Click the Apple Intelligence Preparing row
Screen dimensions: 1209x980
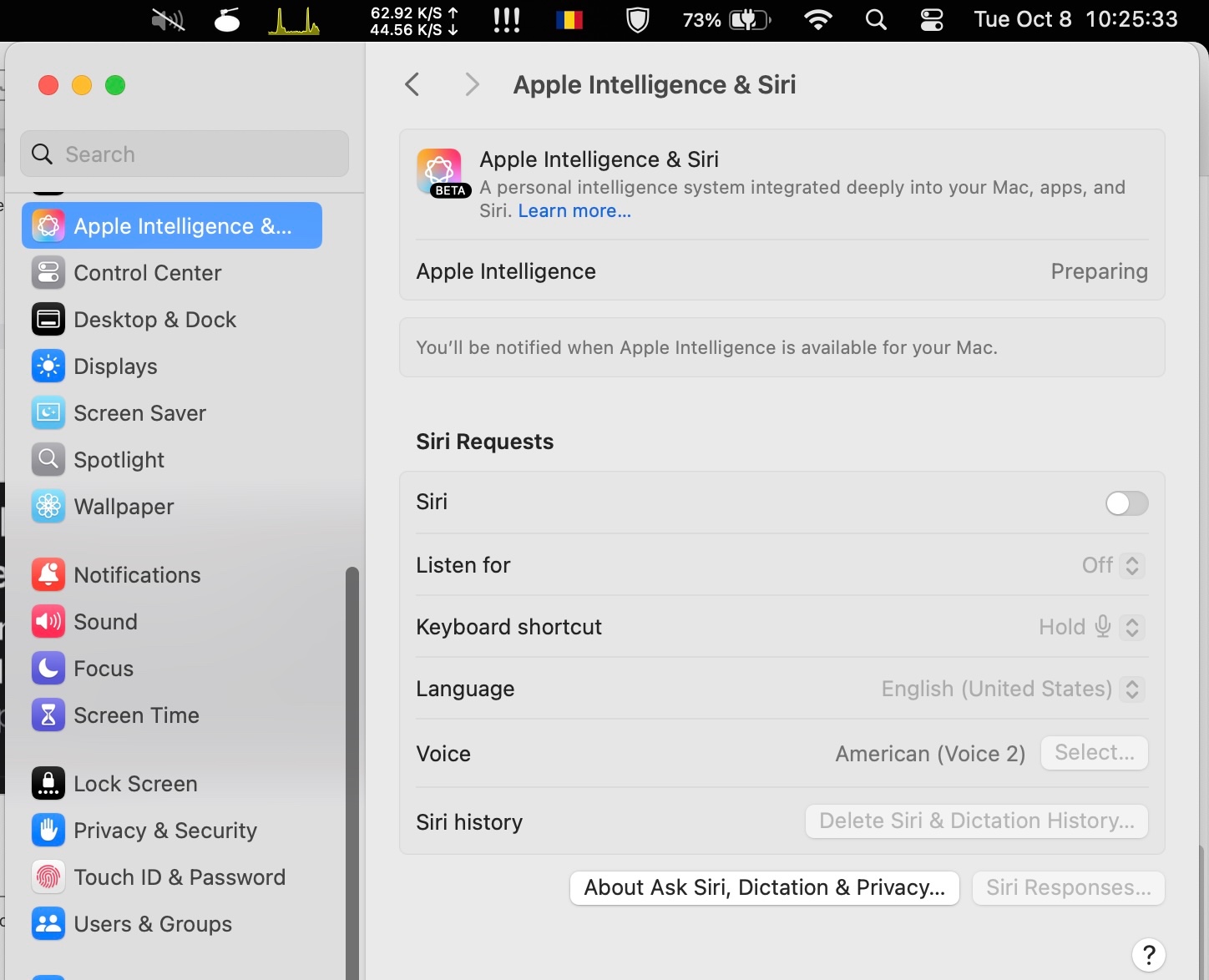pos(782,271)
